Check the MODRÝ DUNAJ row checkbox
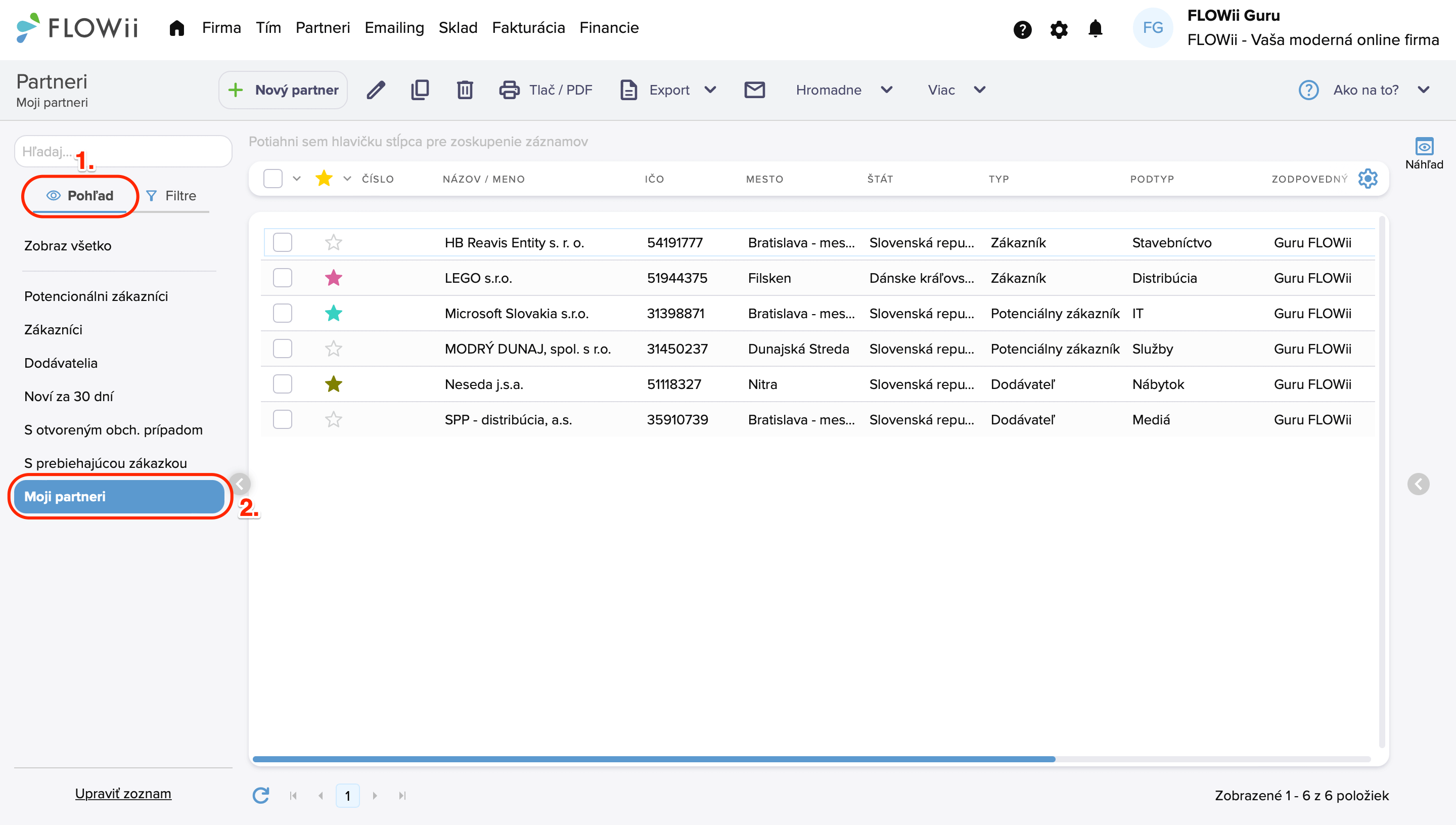 (x=282, y=349)
